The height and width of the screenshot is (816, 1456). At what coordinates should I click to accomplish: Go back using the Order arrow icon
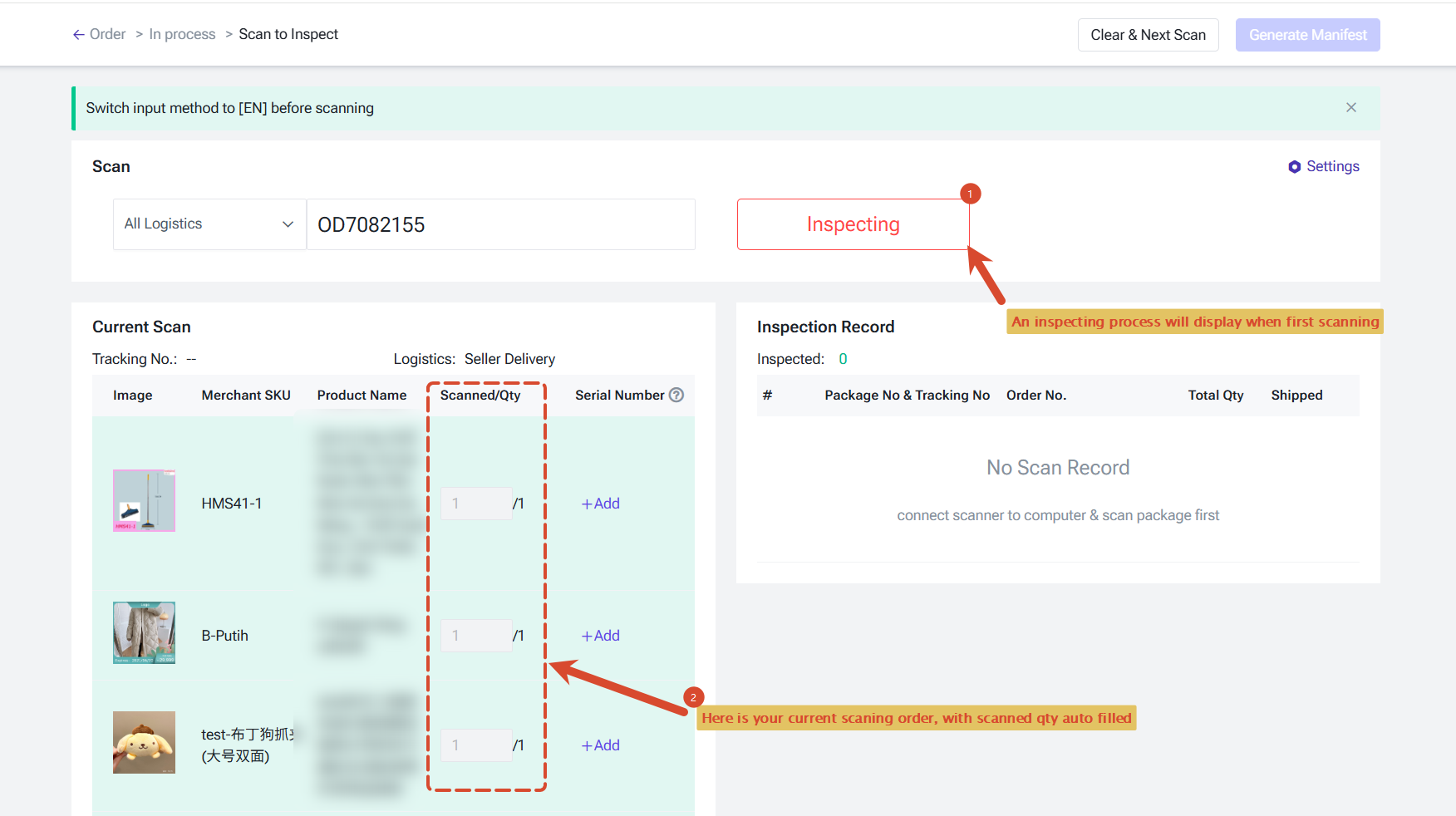click(78, 35)
